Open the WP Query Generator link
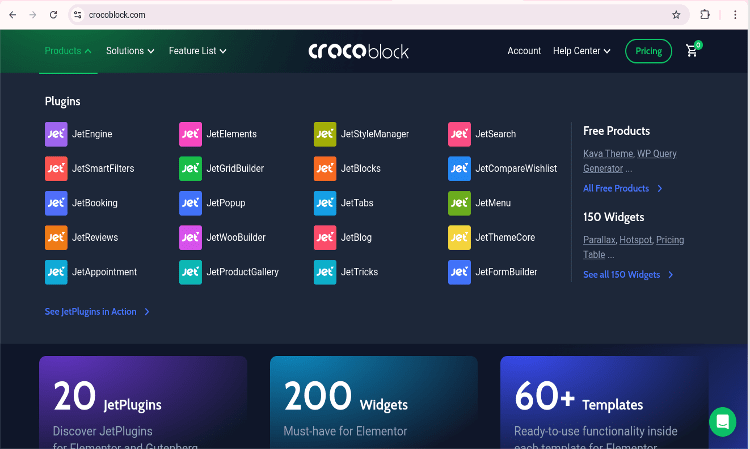This screenshot has height=449, width=750. click(x=630, y=161)
